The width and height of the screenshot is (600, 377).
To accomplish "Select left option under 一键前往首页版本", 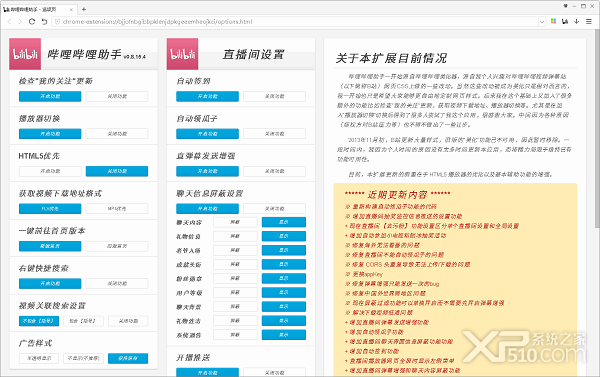I will 50,246.
